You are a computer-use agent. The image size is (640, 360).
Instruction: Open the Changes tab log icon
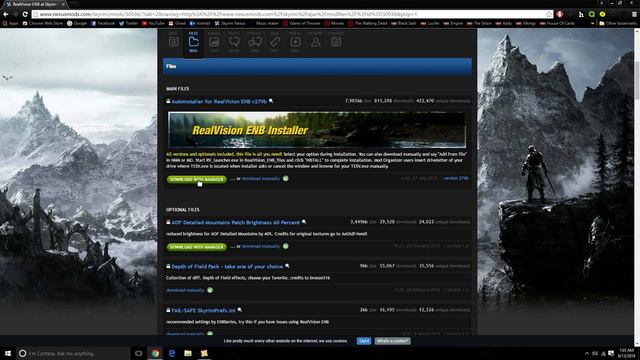coord(336,42)
